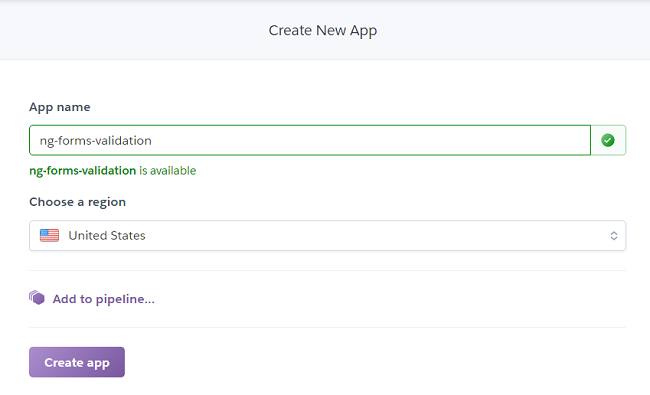Click the green availability checkmark icon

608,141
